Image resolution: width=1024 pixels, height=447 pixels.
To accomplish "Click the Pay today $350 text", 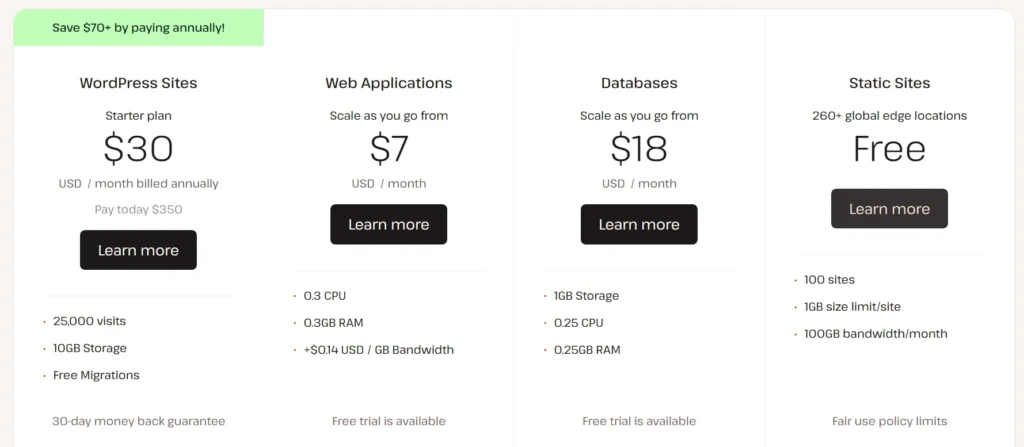I will [138, 210].
